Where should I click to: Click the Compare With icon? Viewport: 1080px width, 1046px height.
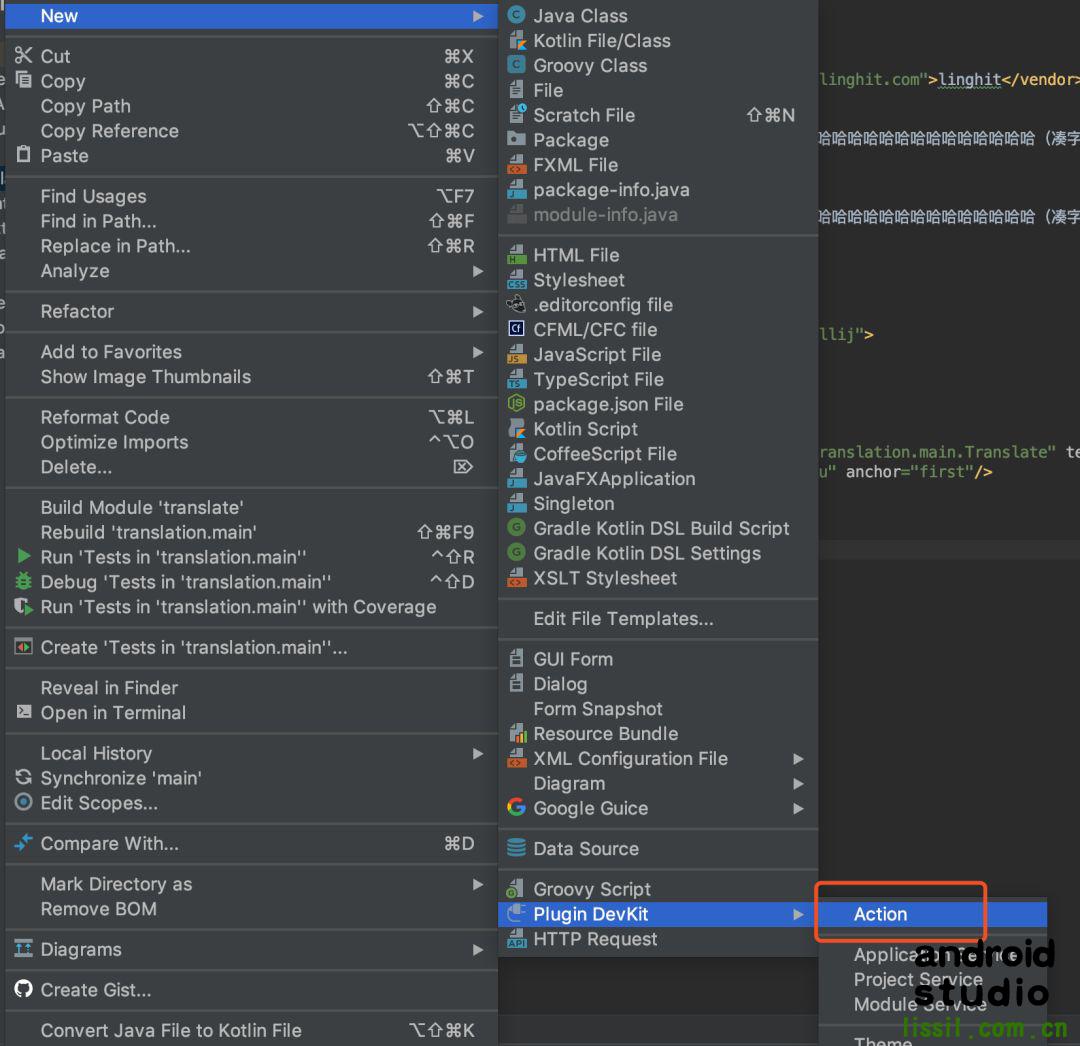pyautogui.click(x=23, y=842)
